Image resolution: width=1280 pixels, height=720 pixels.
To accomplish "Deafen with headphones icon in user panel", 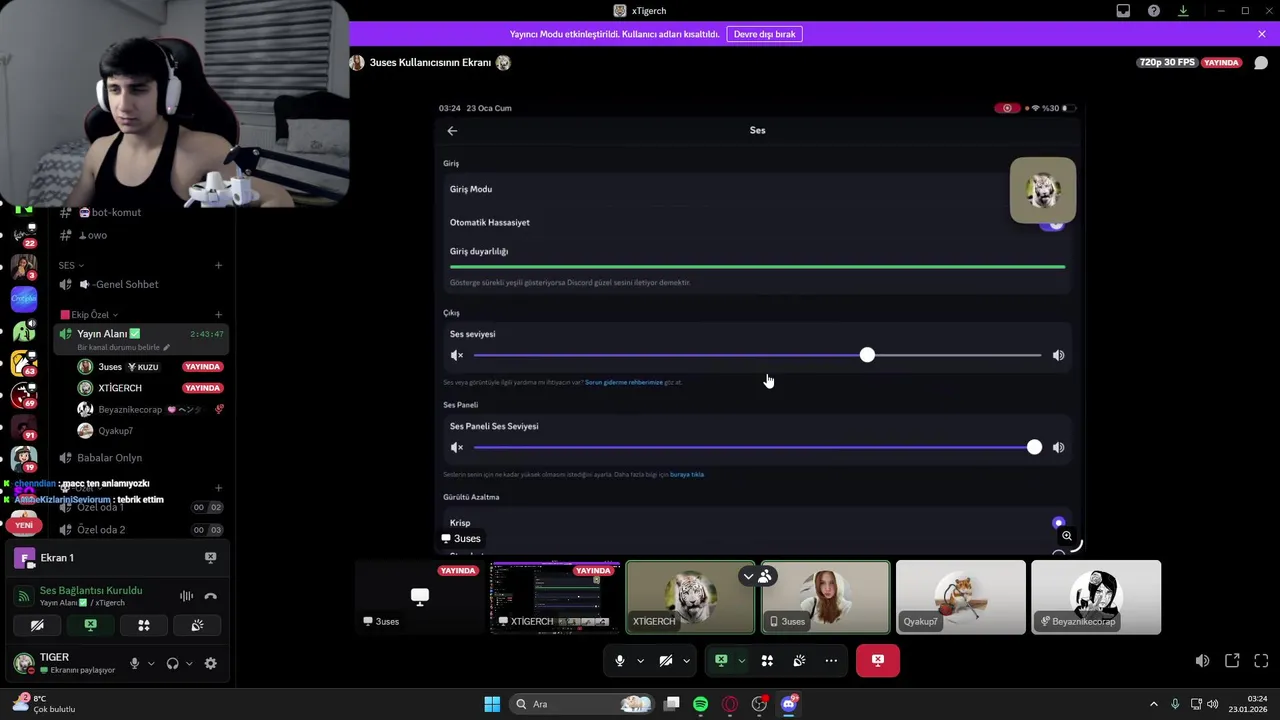I will pyautogui.click(x=172, y=663).
